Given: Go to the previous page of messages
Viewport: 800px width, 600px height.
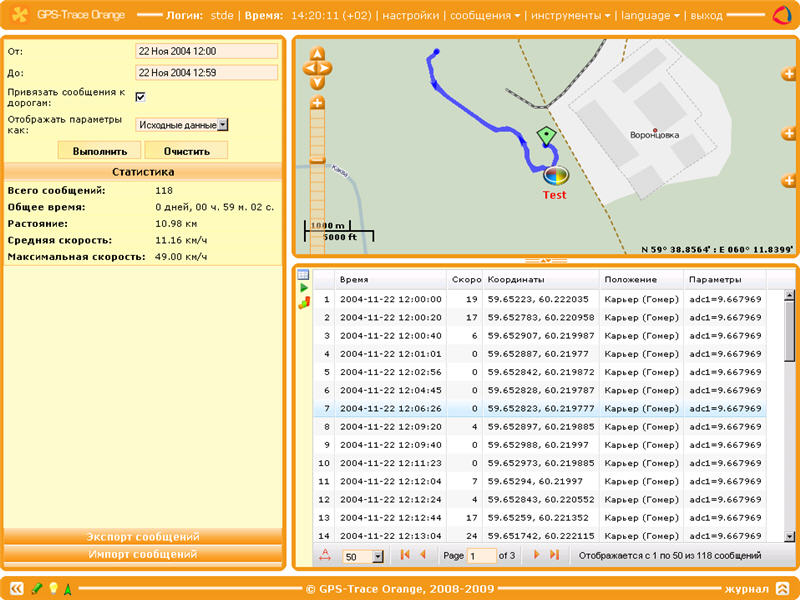Looking at the screenshot, I should tap(422, 555).
